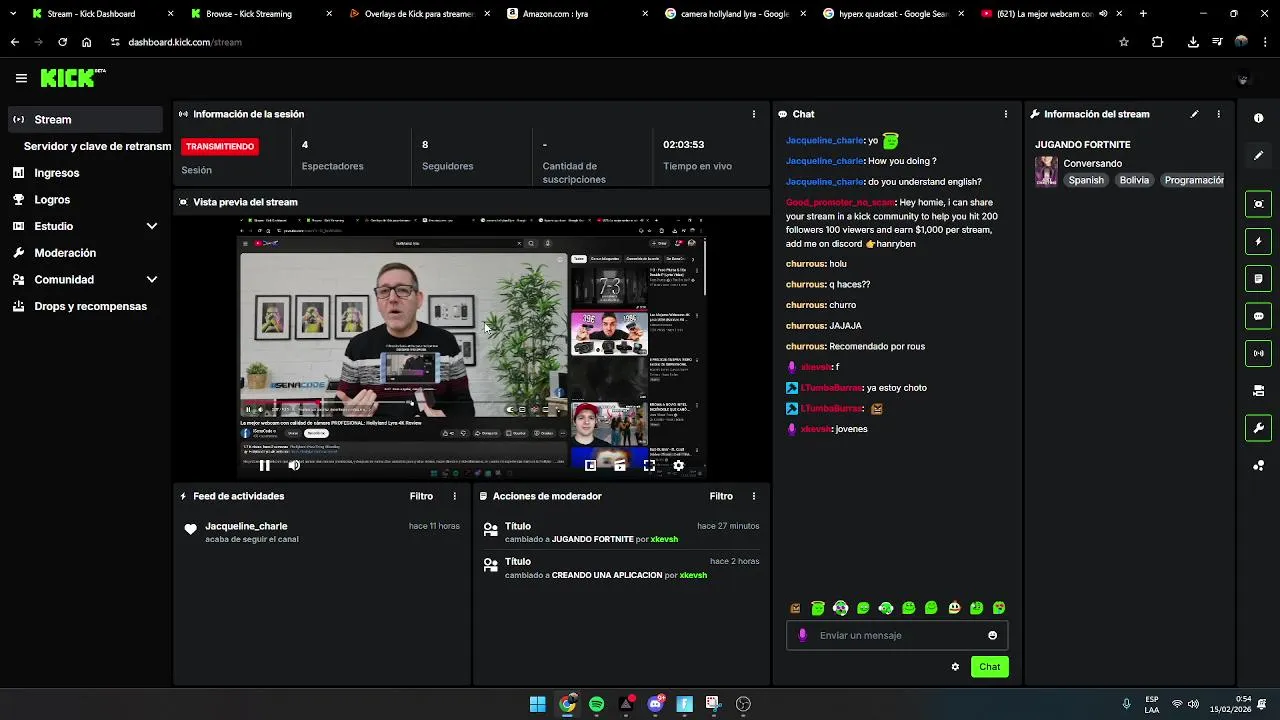Viewport: 1280px width, 720px height.
Task: Toggle the camera moderator widget in toolbar
Action: pos(1258,390)
